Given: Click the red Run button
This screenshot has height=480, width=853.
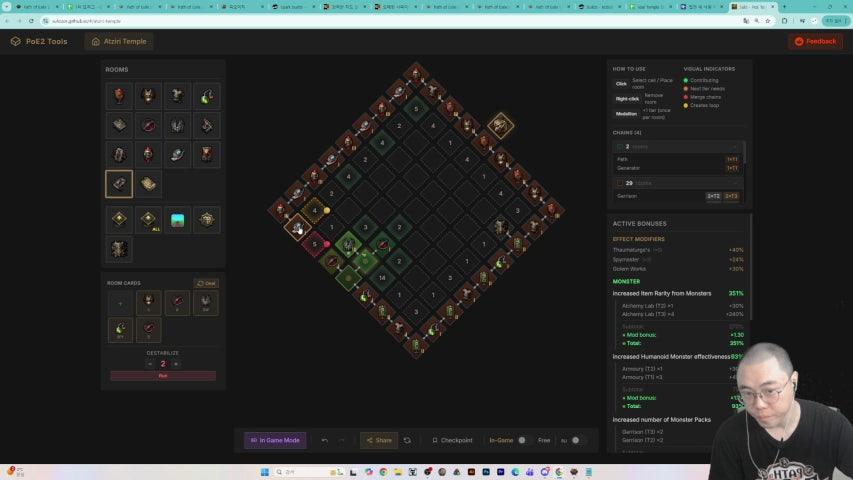Looking at the screenshot, I should 163,376.
